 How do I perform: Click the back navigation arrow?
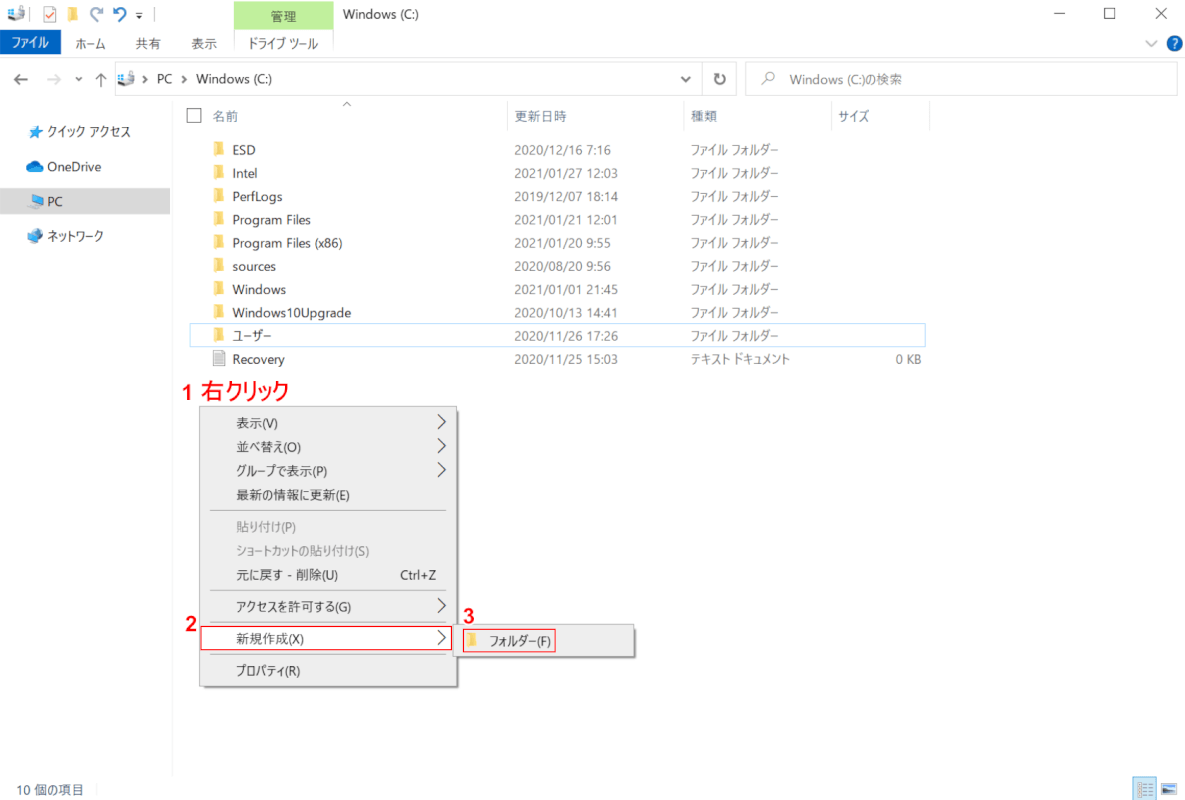tap(22, 80)
